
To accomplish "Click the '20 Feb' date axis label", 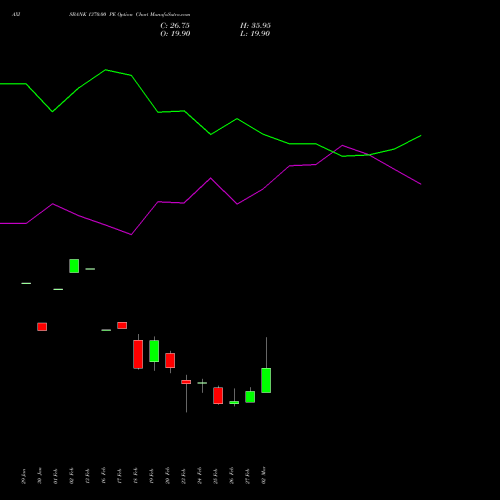I will [168, 476].
